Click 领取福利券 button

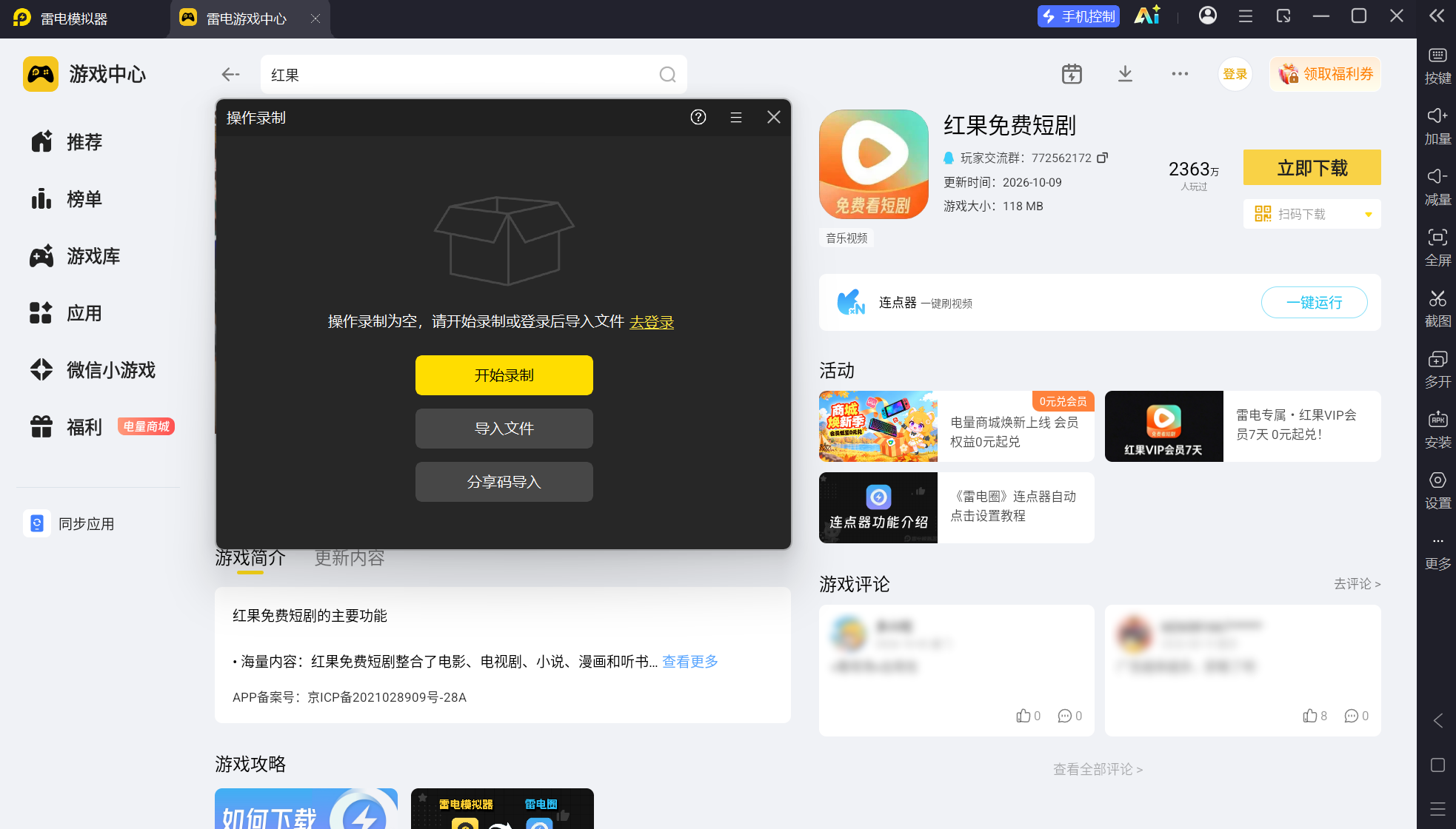pyautogui.click(x=1325, y=74)
